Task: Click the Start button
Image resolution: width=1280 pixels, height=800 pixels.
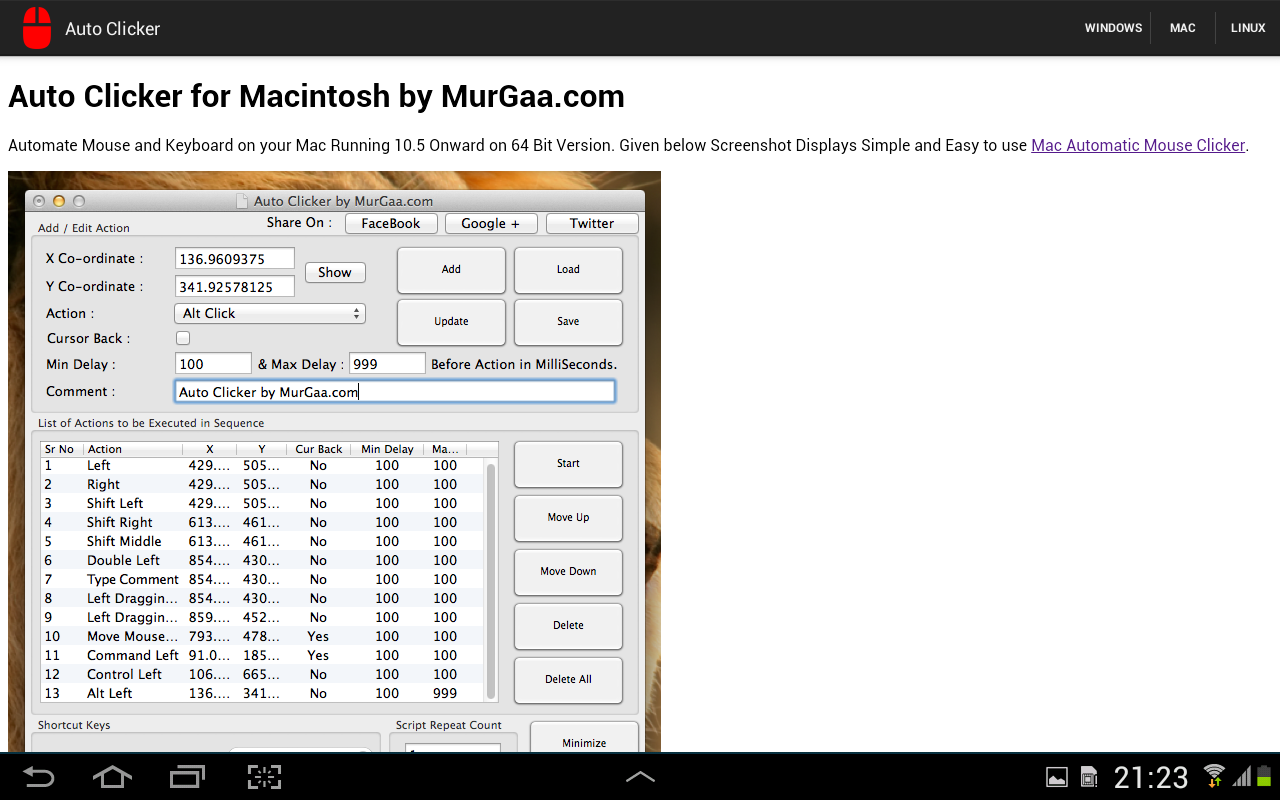Action: coord(568,464)
